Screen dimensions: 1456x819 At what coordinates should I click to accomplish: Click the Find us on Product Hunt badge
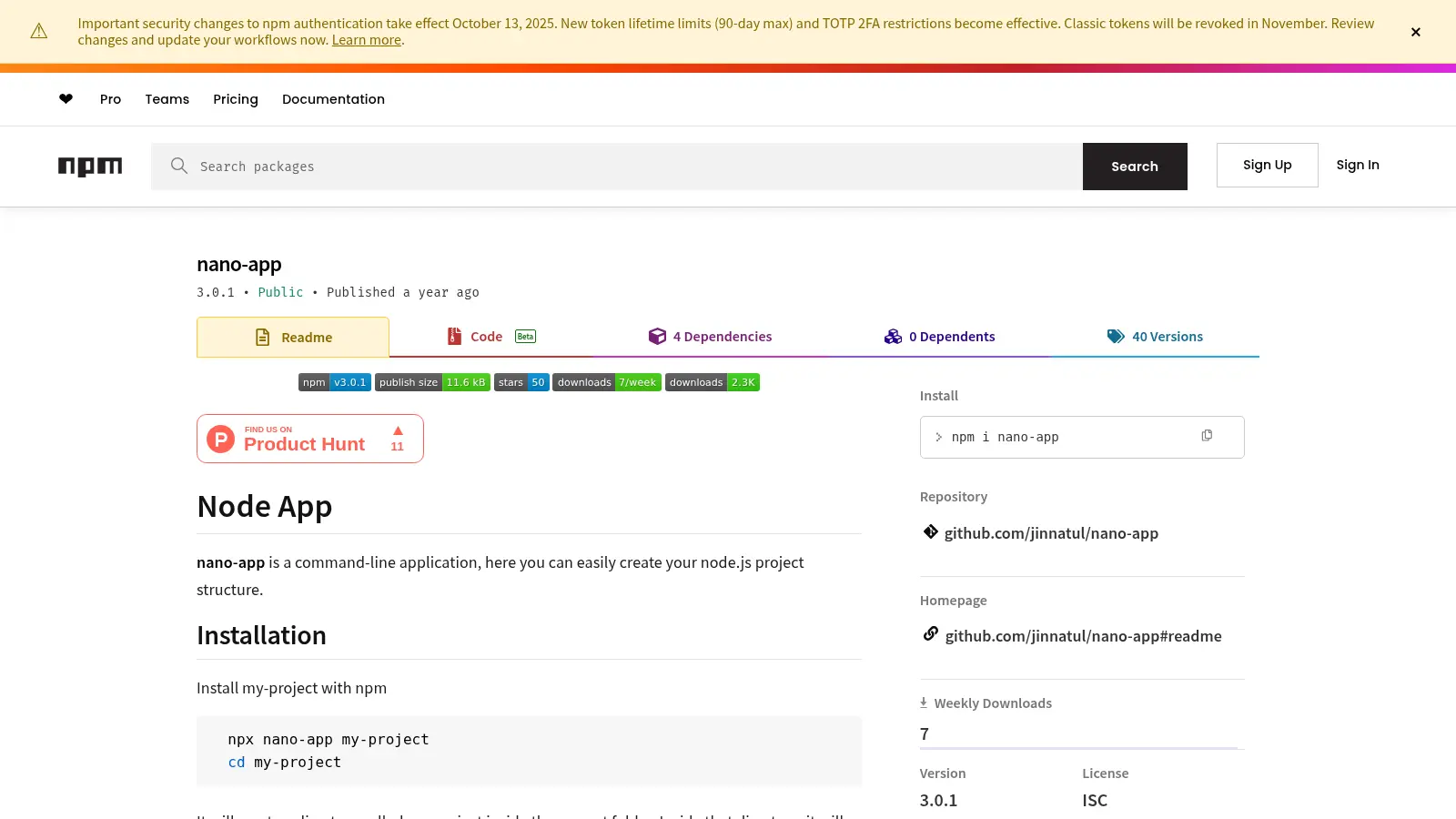click(x=310, y=439)
